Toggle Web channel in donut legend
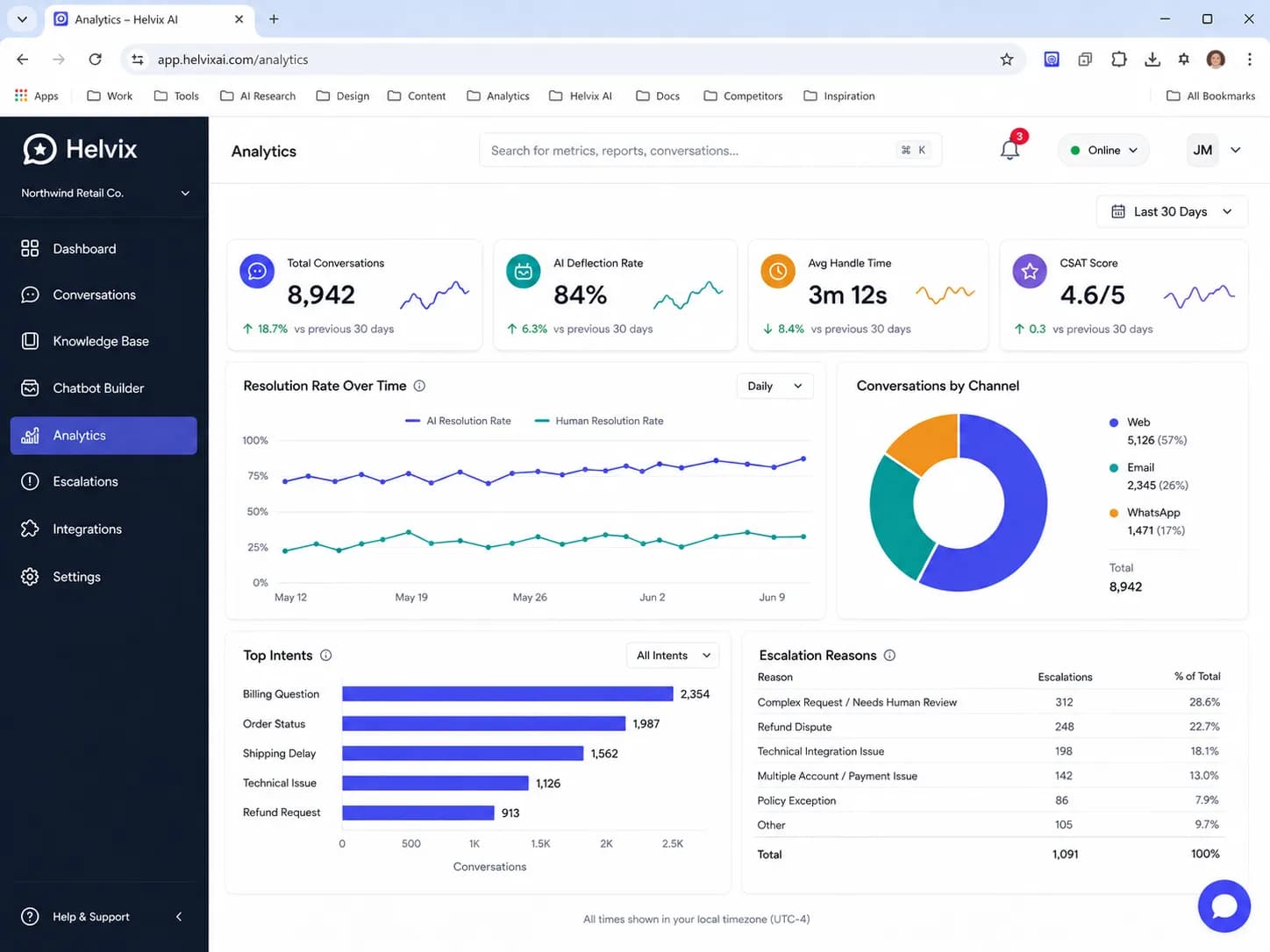Image resolution: width=1270 pixels, height=952 pixels. click(1148, 431)
